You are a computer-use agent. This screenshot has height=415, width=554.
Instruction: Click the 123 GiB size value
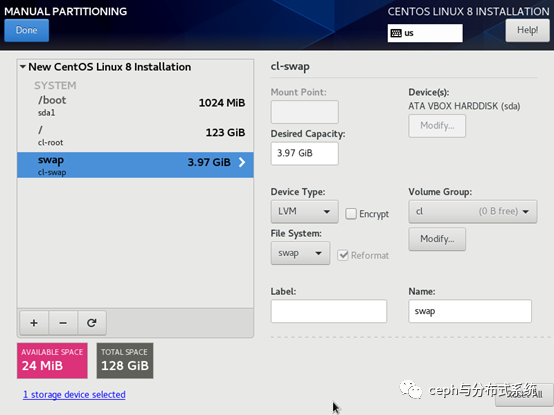(x=225, y=132)
